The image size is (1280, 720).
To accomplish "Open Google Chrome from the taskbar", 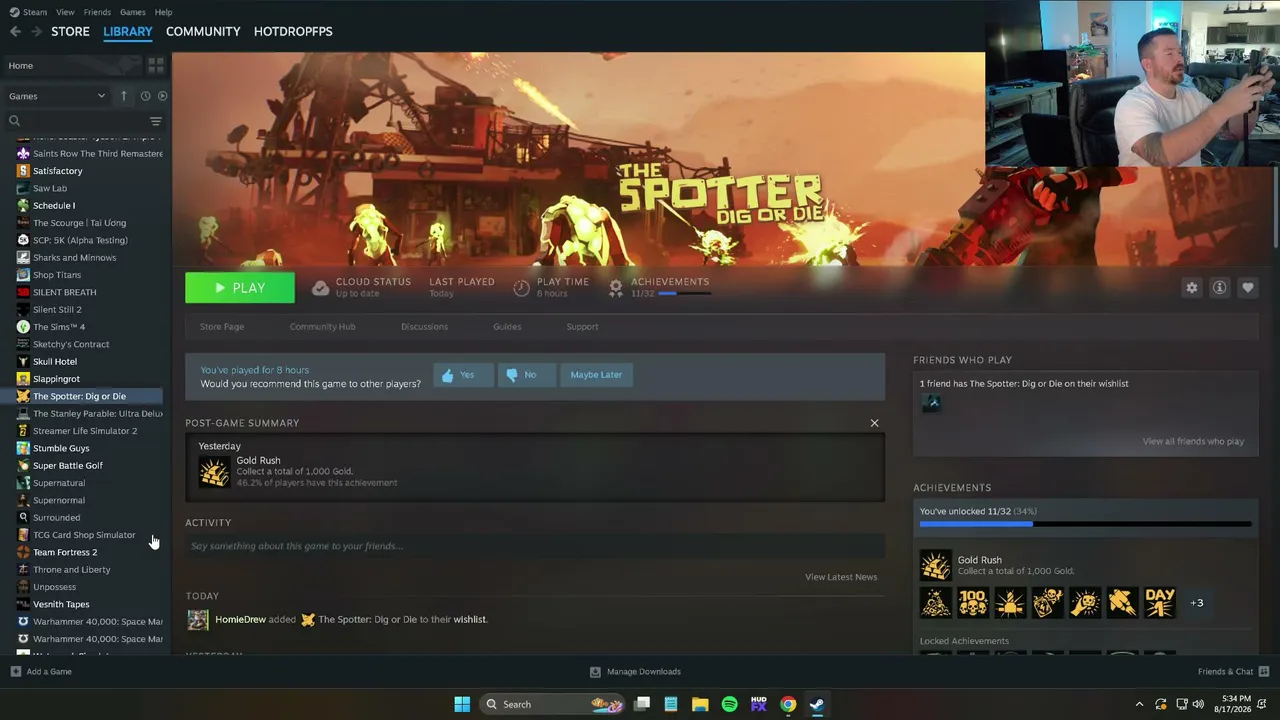I will [x=788, y=704].
